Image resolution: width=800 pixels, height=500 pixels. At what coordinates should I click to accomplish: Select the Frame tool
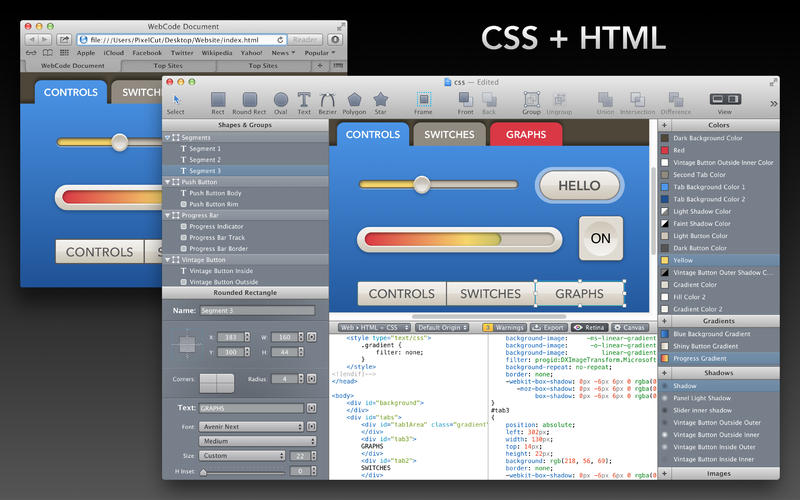coord(423,104)
